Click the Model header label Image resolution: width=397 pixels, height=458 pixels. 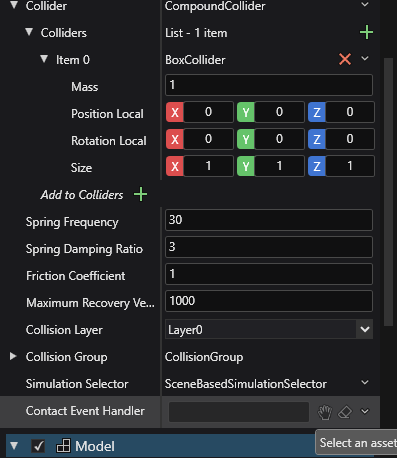point(95,446)
